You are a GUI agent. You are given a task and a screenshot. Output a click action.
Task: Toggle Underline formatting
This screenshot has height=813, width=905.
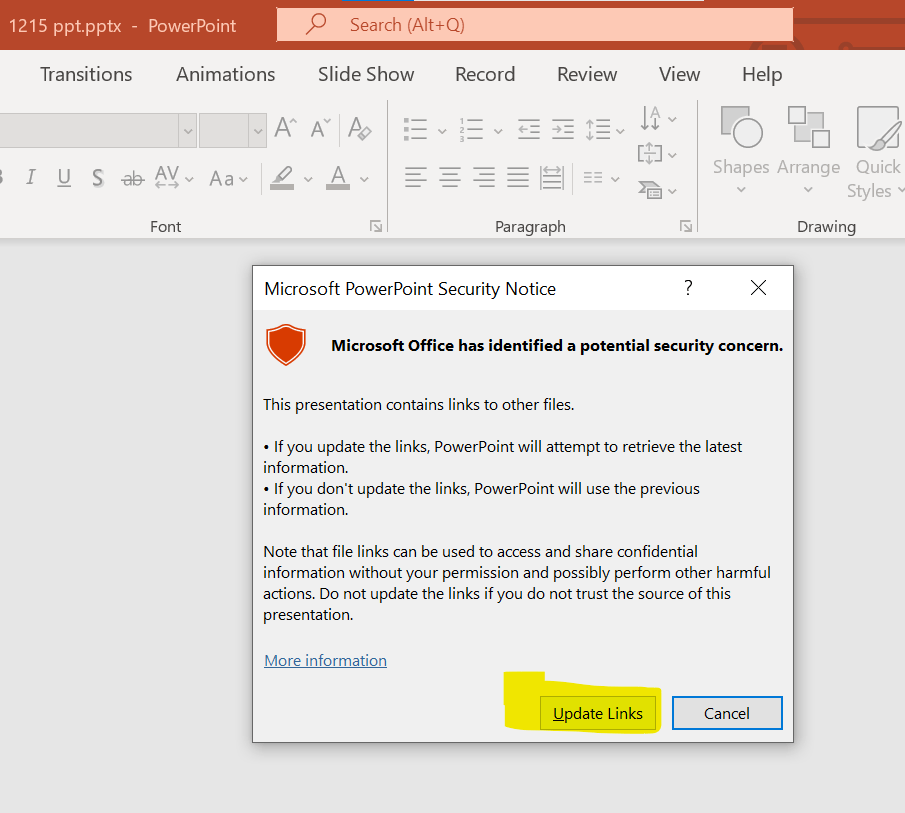(64, 177)
